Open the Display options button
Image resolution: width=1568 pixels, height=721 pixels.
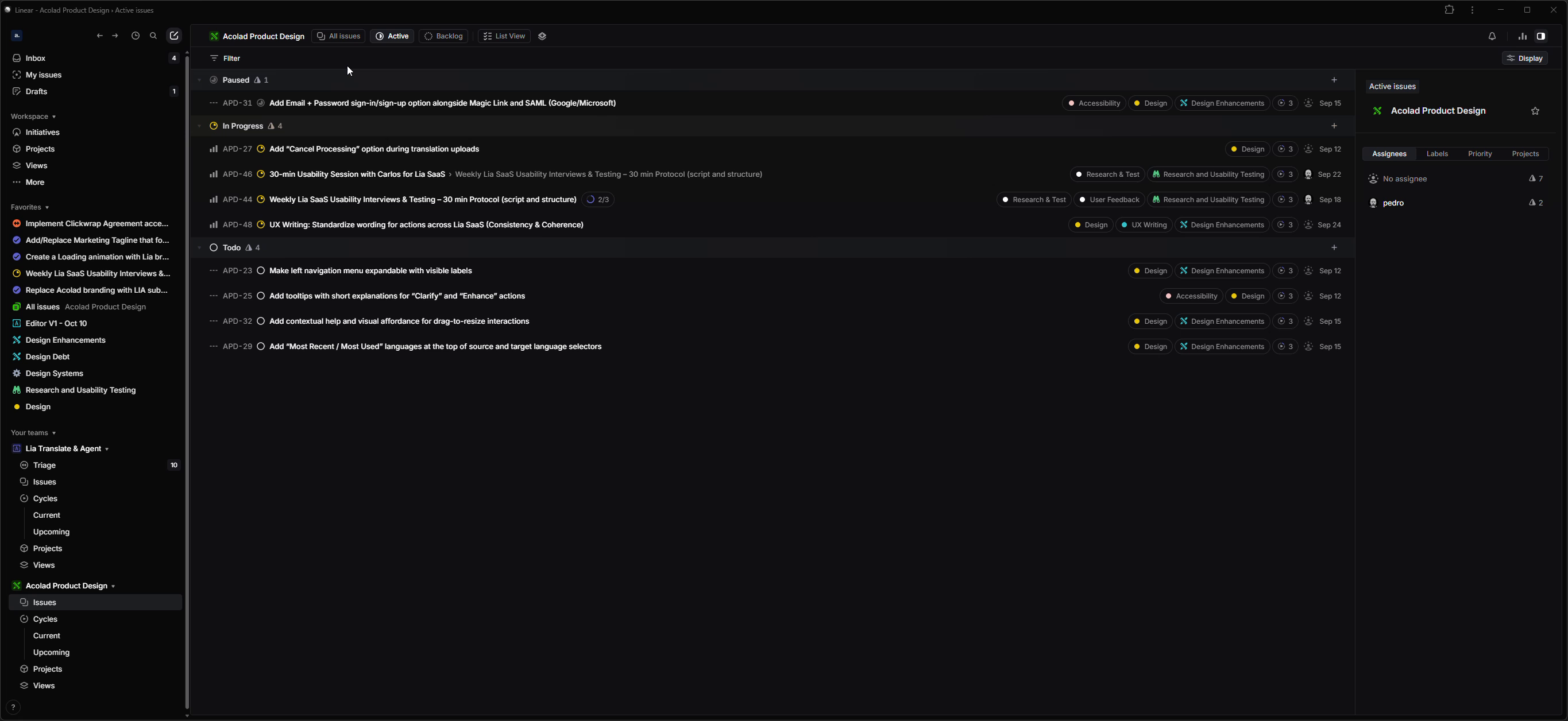[1525, 59]
